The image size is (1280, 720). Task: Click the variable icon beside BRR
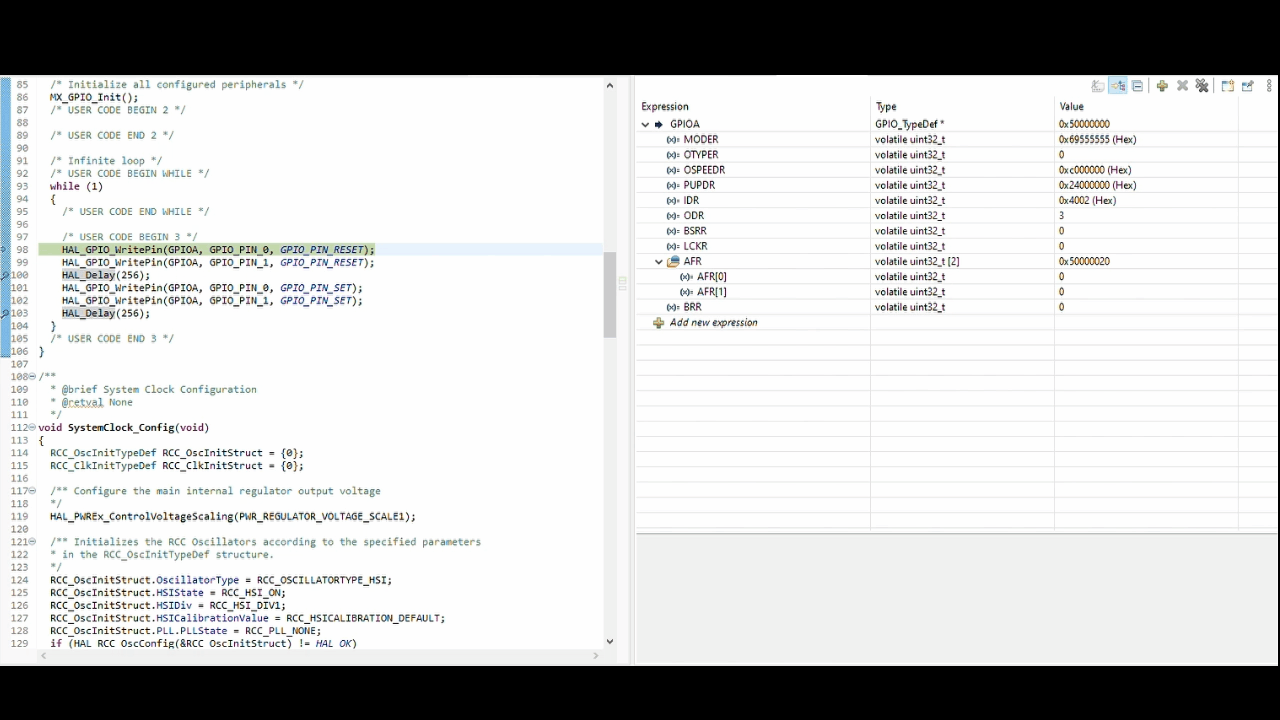tap(673, 307)
